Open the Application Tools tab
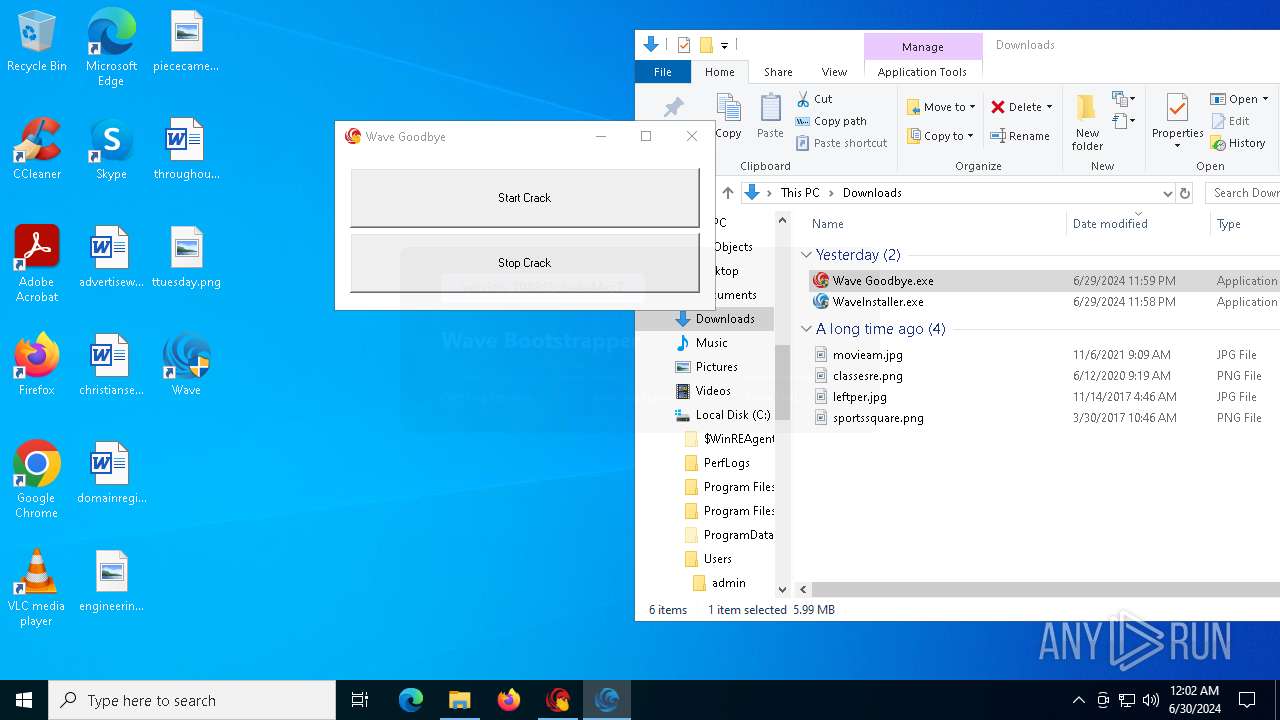This screenshot has width=1280, height=720. (922, 72)
